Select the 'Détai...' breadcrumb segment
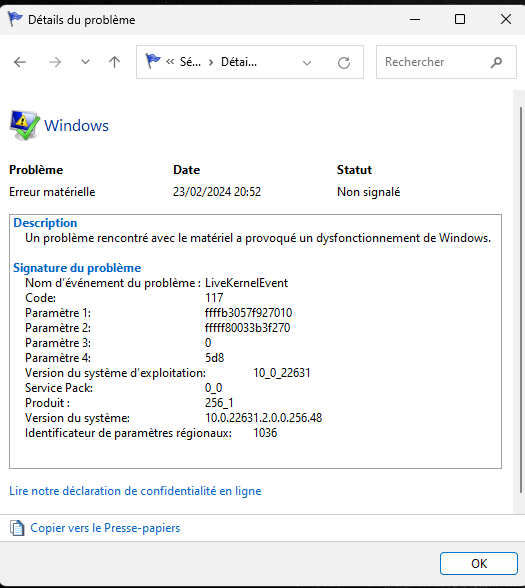525x588 pixels. pyautogui.click(x=239, y=62)
